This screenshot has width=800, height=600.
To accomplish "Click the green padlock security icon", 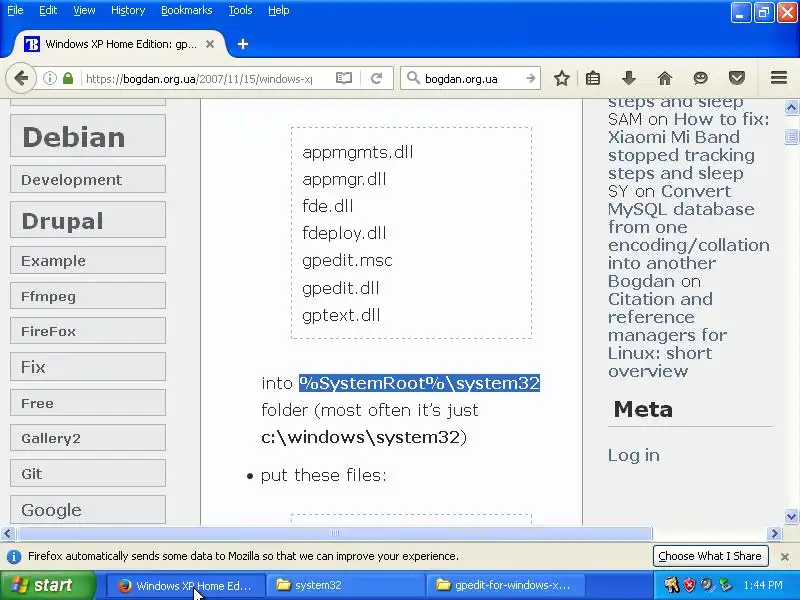I will 68,79.
